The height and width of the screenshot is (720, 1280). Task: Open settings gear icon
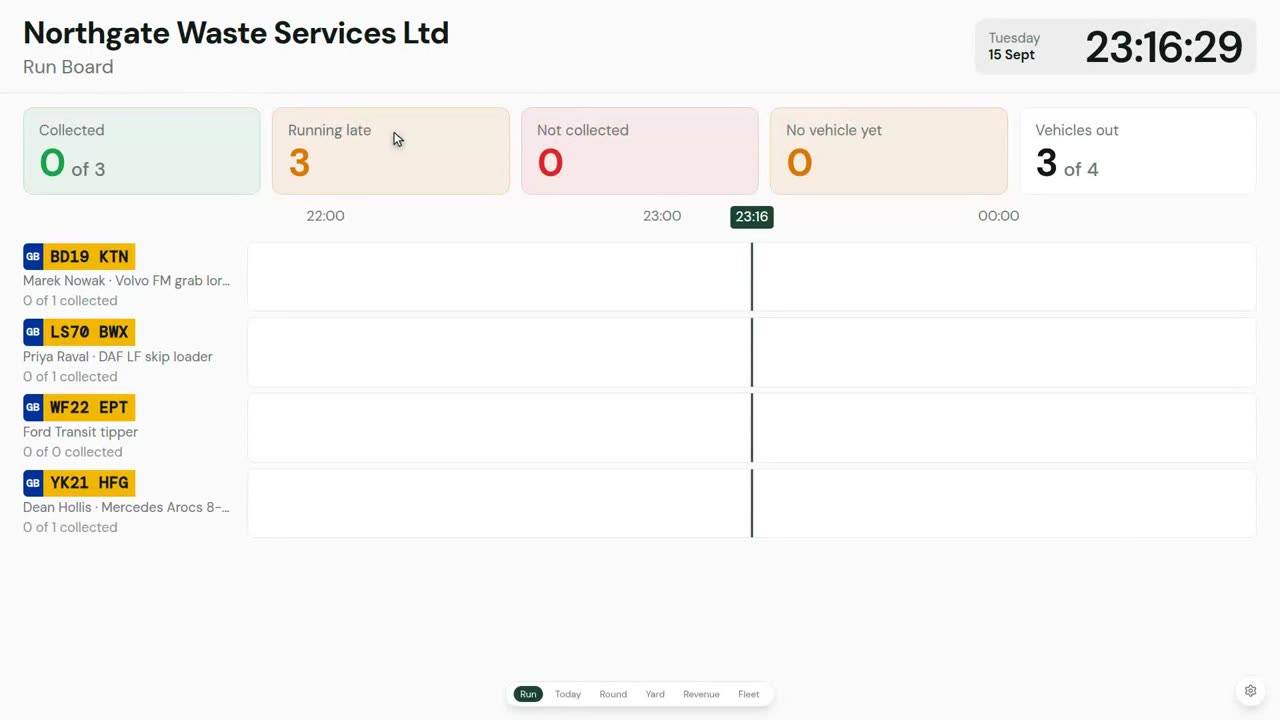pos(1250,691)
